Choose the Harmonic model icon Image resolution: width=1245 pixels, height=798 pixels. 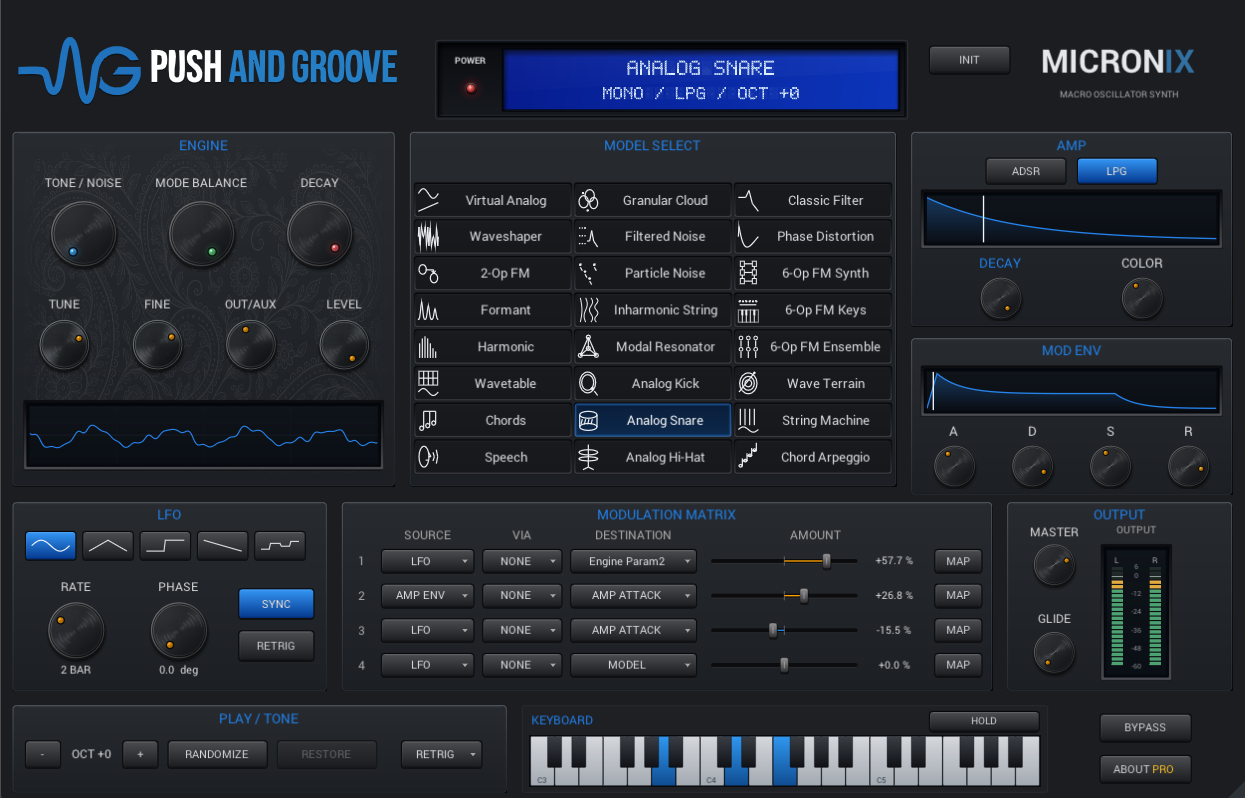tap(428, 347)
